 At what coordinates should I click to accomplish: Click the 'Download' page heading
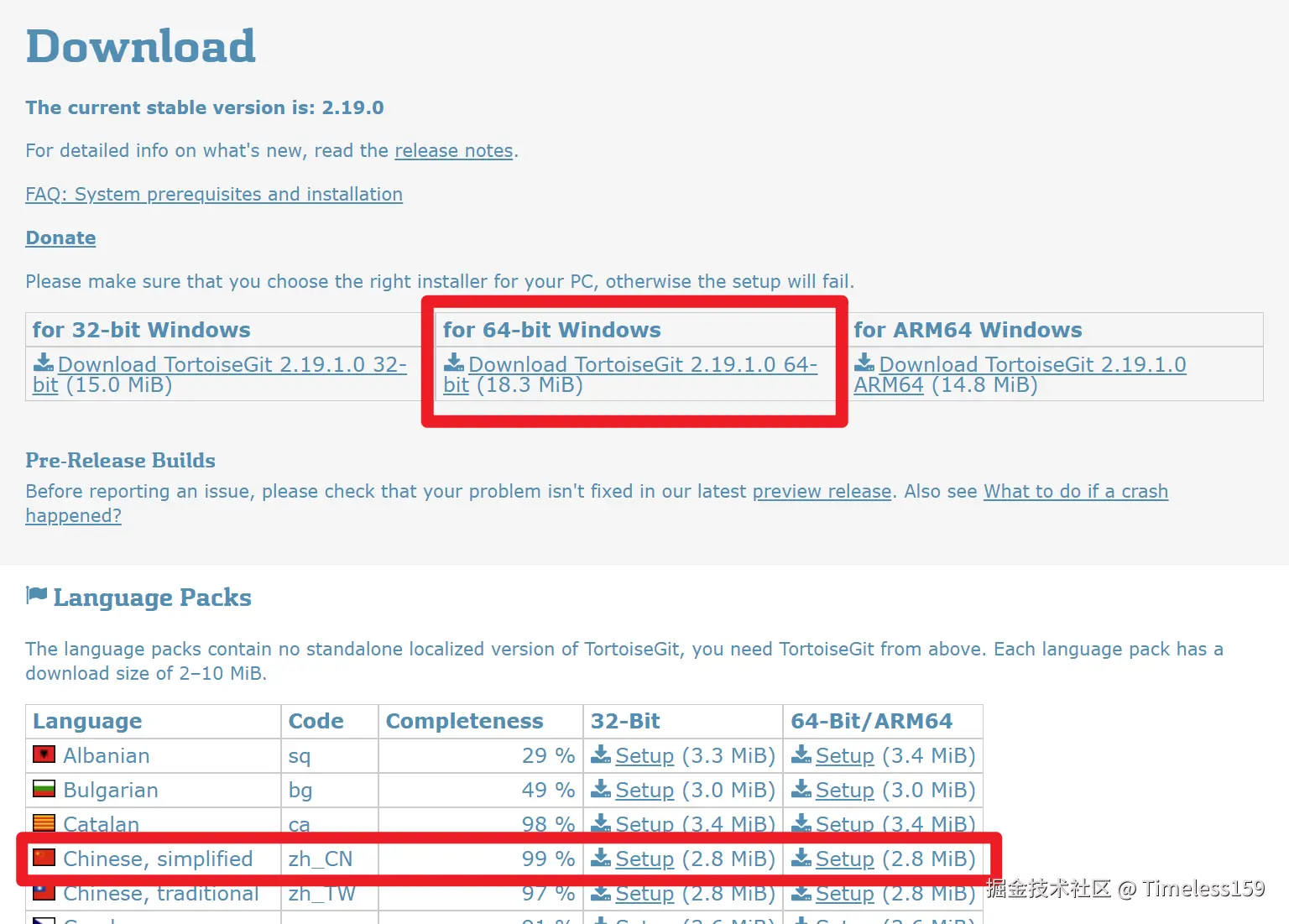(x=141, y=45)
